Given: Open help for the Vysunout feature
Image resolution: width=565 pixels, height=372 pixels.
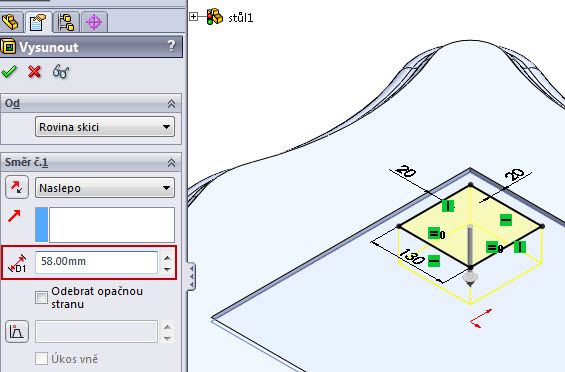Looking at the screenshot, I should click(172, 46).
